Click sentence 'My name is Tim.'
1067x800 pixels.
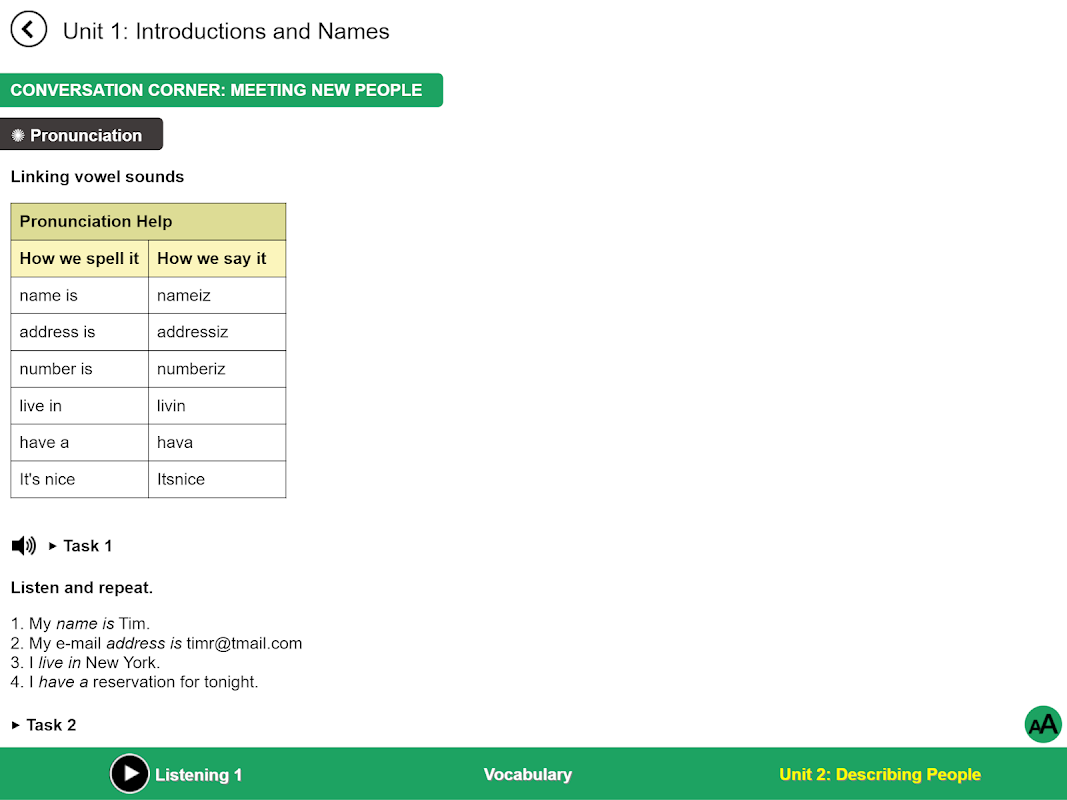(x=80, y=624)
